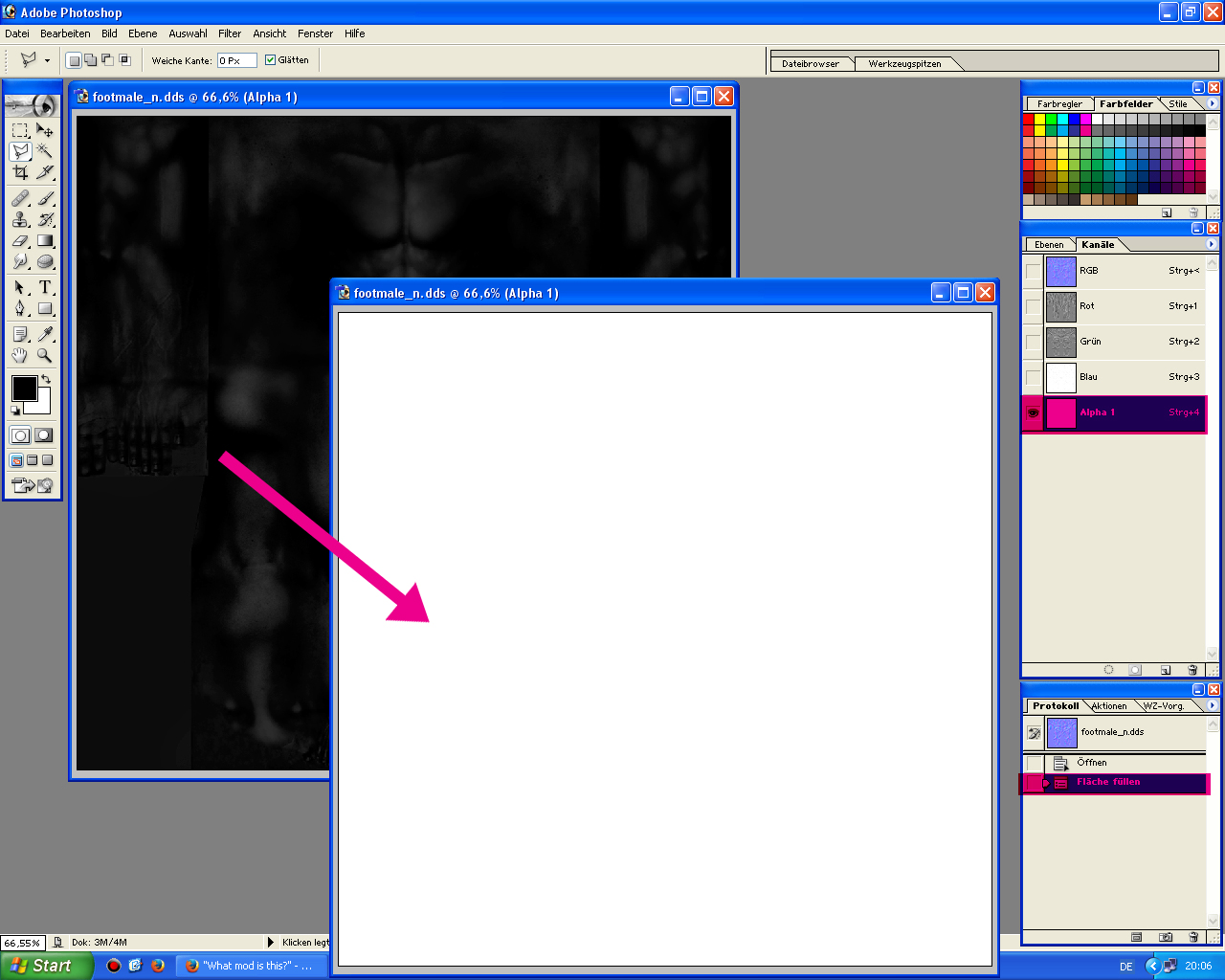This screenshot has height=980, width=1225.
Task: Open the Kanäle panel flyout menu
Action: tap(1212, 244)
